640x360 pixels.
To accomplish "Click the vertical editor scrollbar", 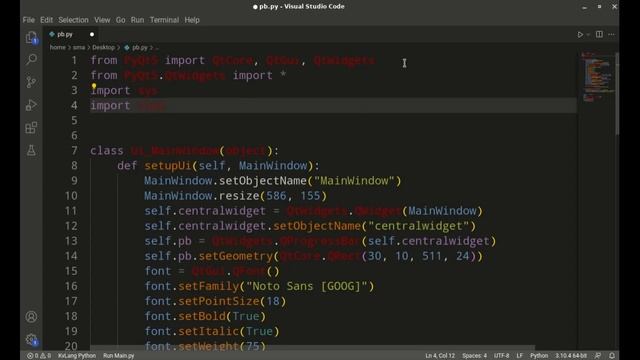I will pyautogui.click(x=617, y=94).
